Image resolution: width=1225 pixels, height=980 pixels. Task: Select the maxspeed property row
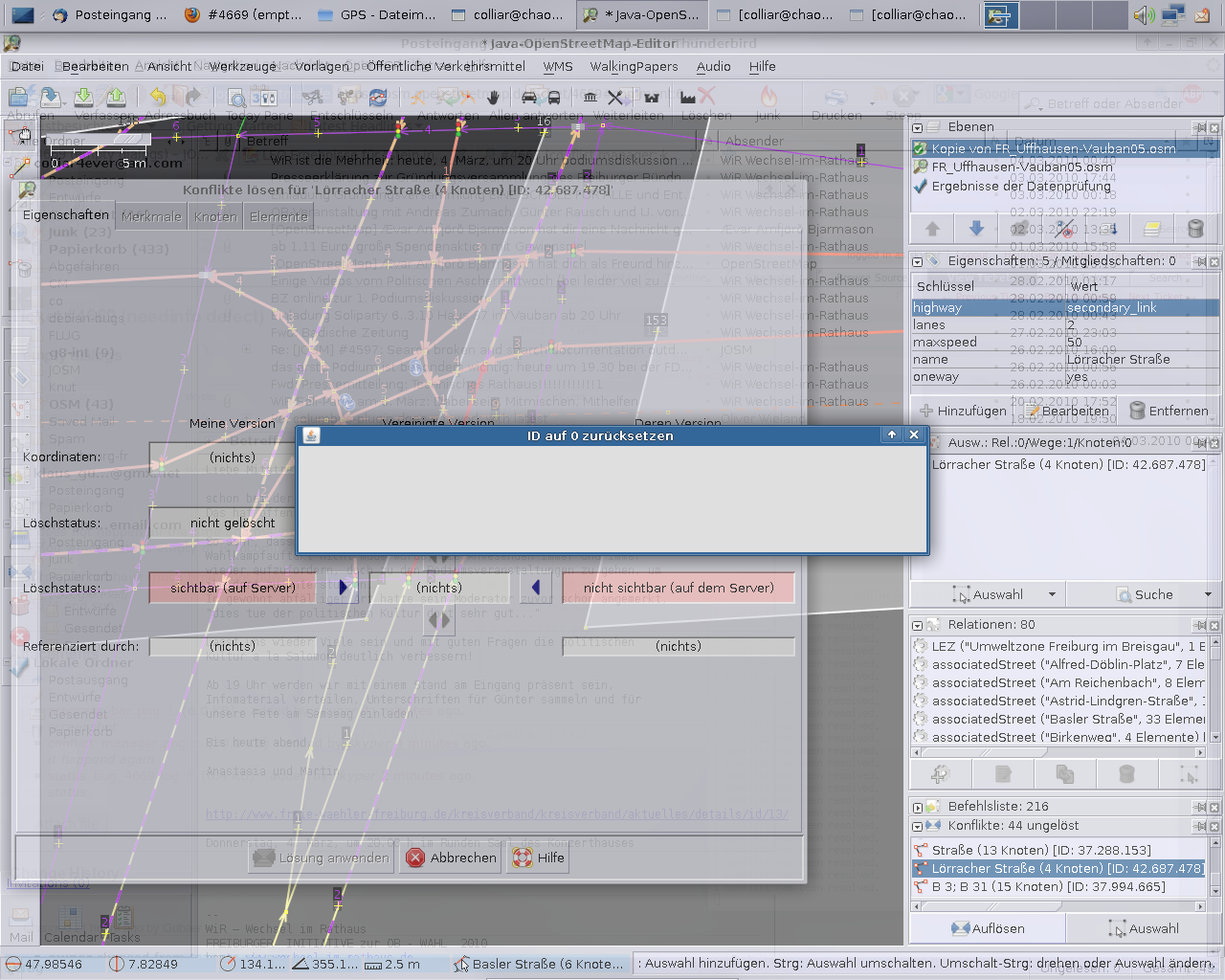tap(986, 342)
